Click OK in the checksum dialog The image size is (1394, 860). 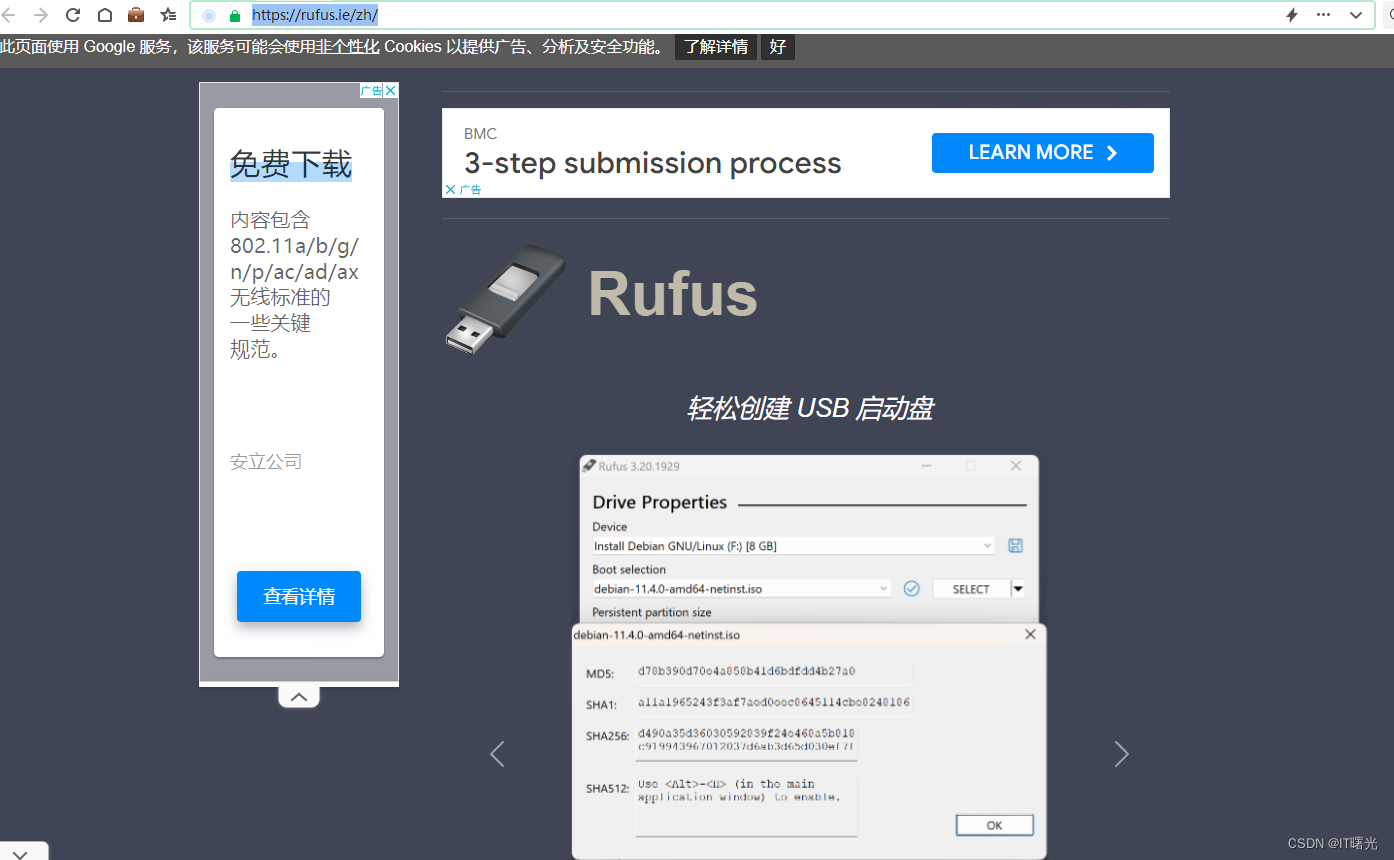tap(994, 825)
